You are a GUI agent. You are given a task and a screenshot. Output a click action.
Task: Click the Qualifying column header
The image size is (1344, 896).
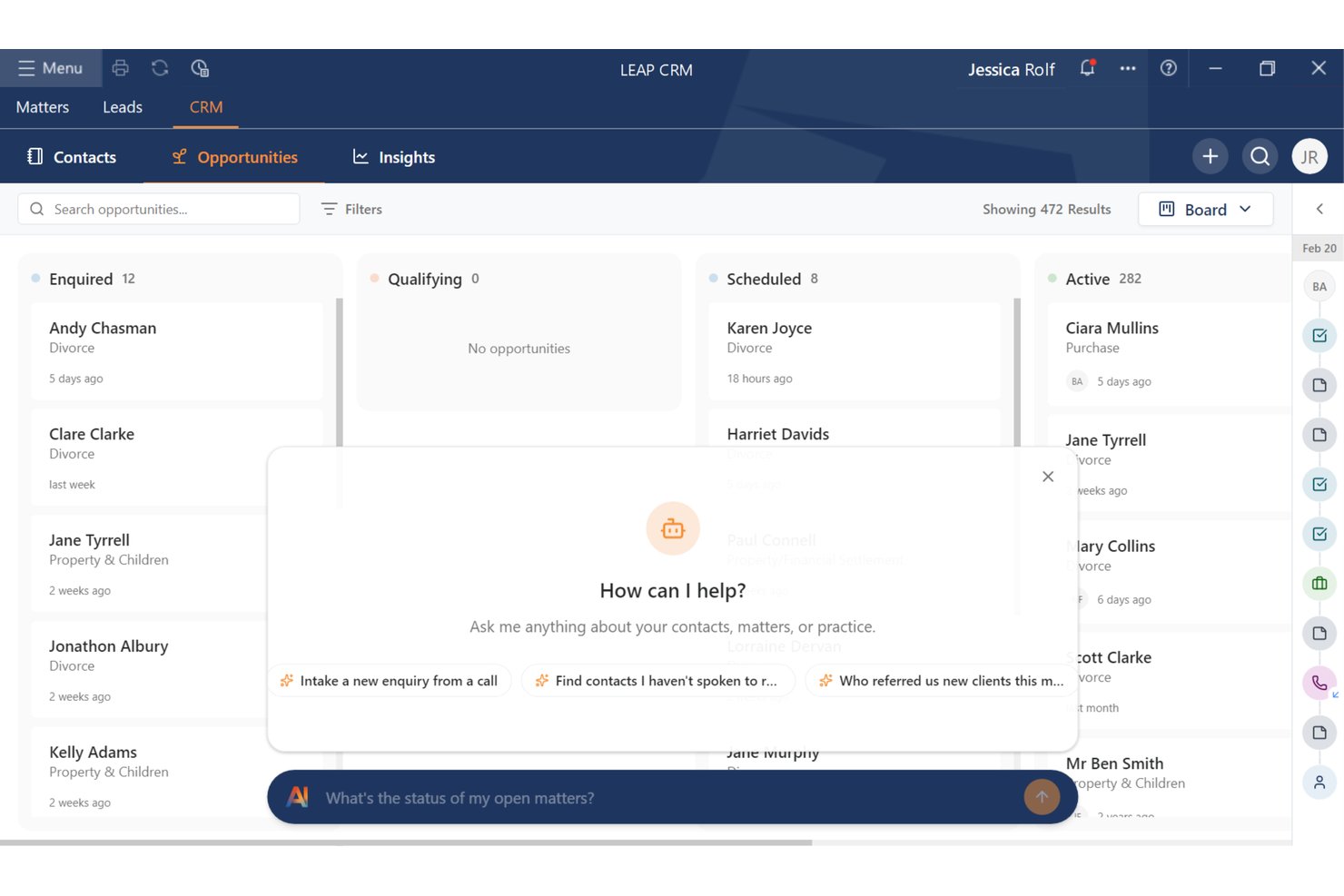tap(424, 279)
